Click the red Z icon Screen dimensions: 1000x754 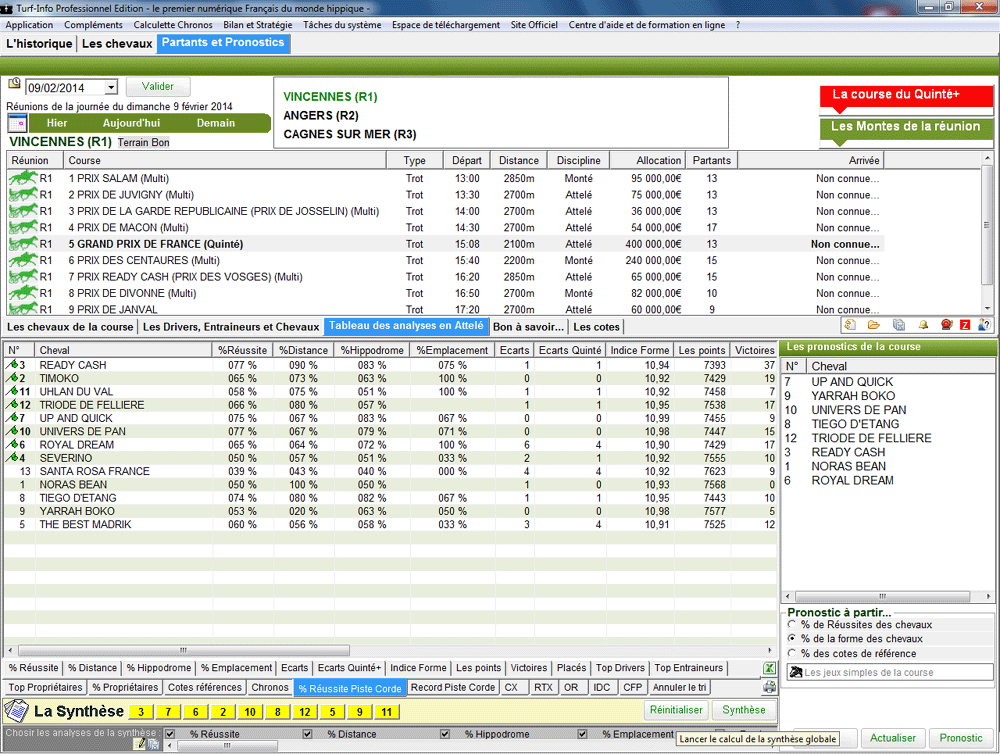[x=965, y=325]
